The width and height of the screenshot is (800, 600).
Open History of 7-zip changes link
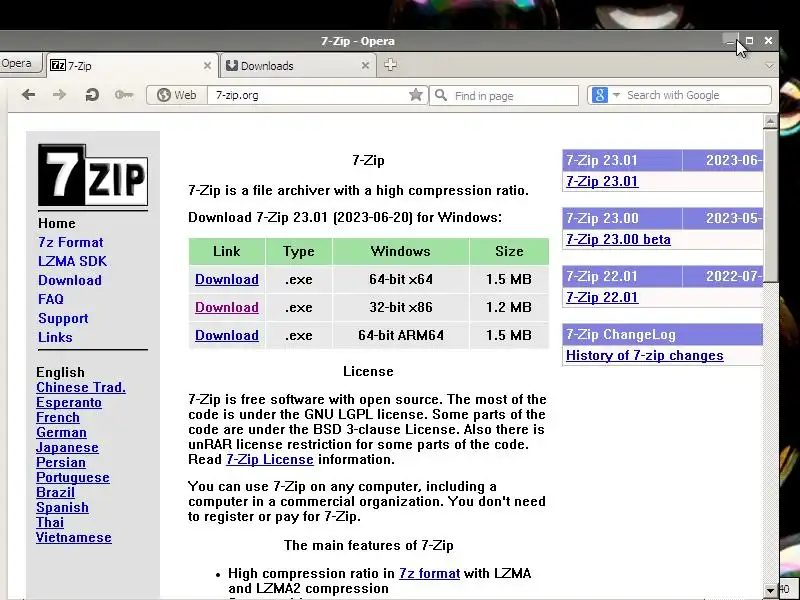click(644, 356)
